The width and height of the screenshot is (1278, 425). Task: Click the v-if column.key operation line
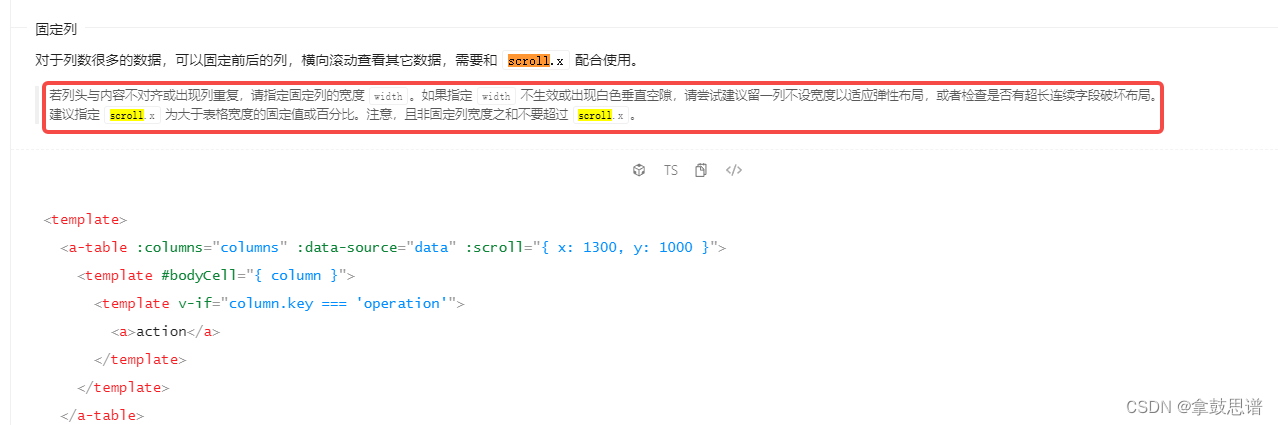pyautogui.click(x=280, y=303)
